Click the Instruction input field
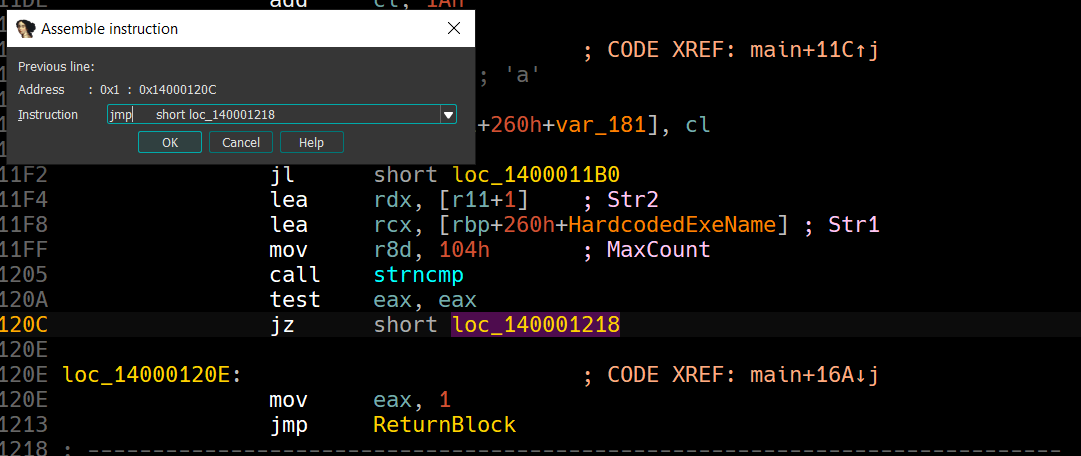 tap(270, 115)
